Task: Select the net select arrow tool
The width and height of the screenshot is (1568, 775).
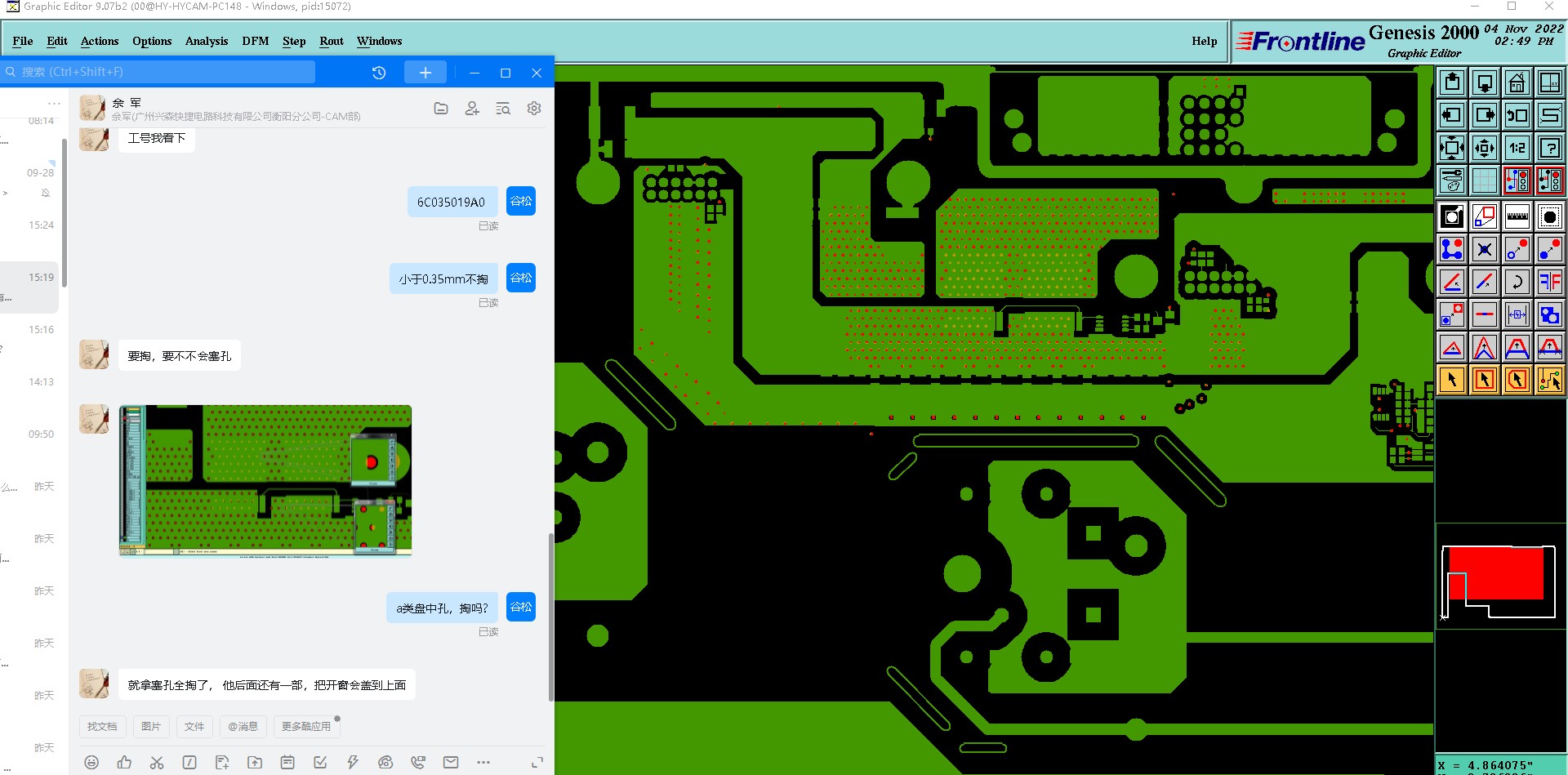Action: coord(1550,380)
